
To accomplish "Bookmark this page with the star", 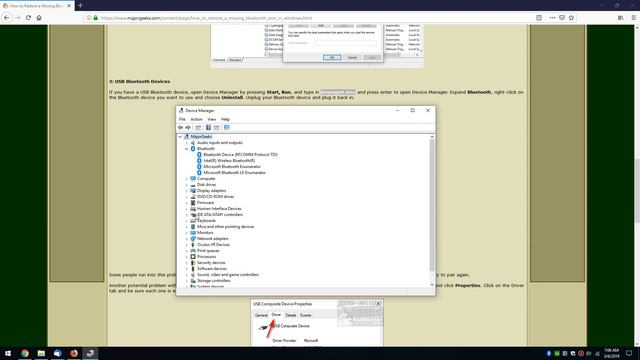I will pos(571,18).
